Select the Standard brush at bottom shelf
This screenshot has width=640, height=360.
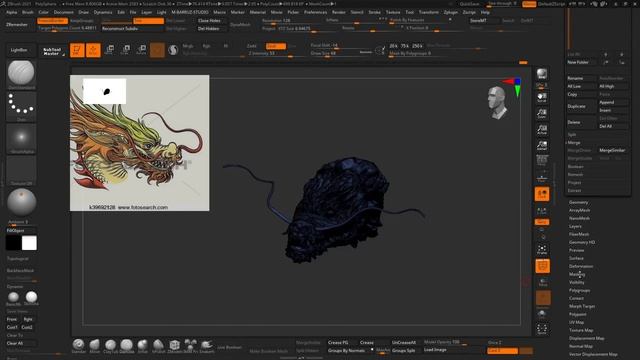coord(78,345)
